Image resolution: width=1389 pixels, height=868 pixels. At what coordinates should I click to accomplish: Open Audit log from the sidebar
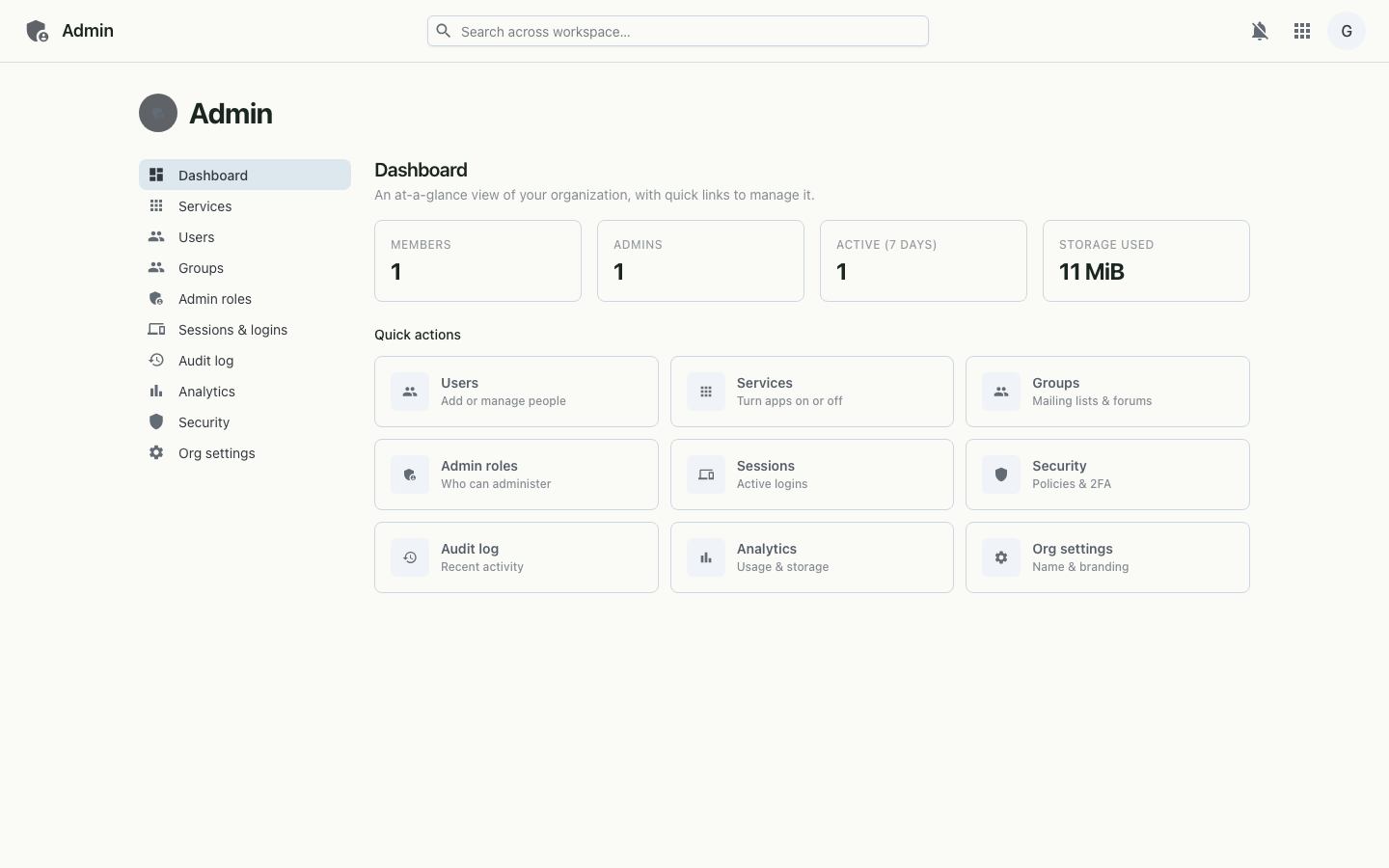(245, 360)
